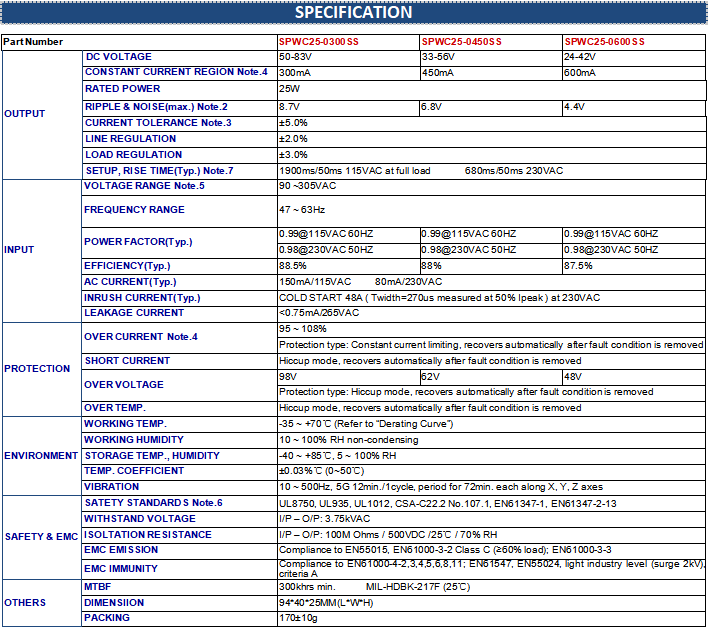Select the 50-83V voltage cell
The height and width of the screenshot is (629, 708).
point(294,57)
